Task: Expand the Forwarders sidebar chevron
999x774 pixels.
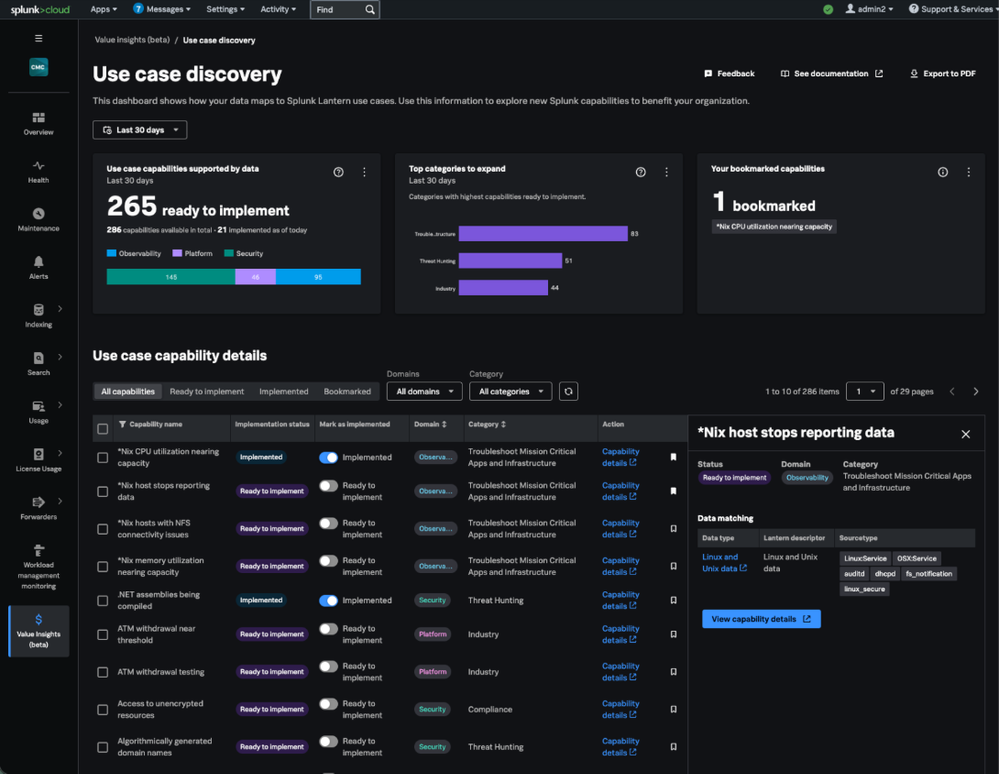Action: click(60, 501)
